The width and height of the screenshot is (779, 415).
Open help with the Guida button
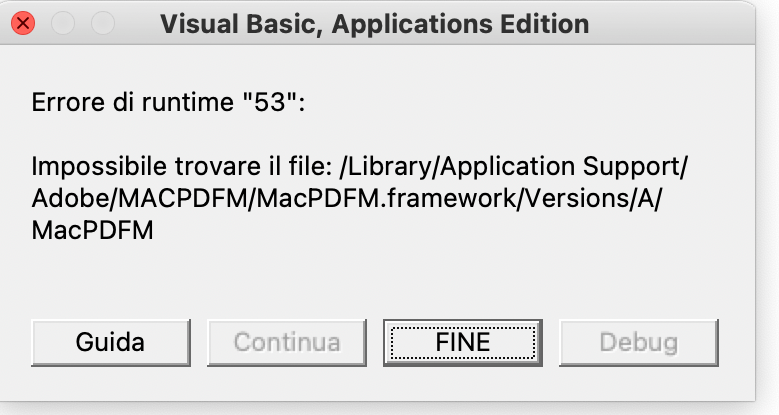pos(110,342)
